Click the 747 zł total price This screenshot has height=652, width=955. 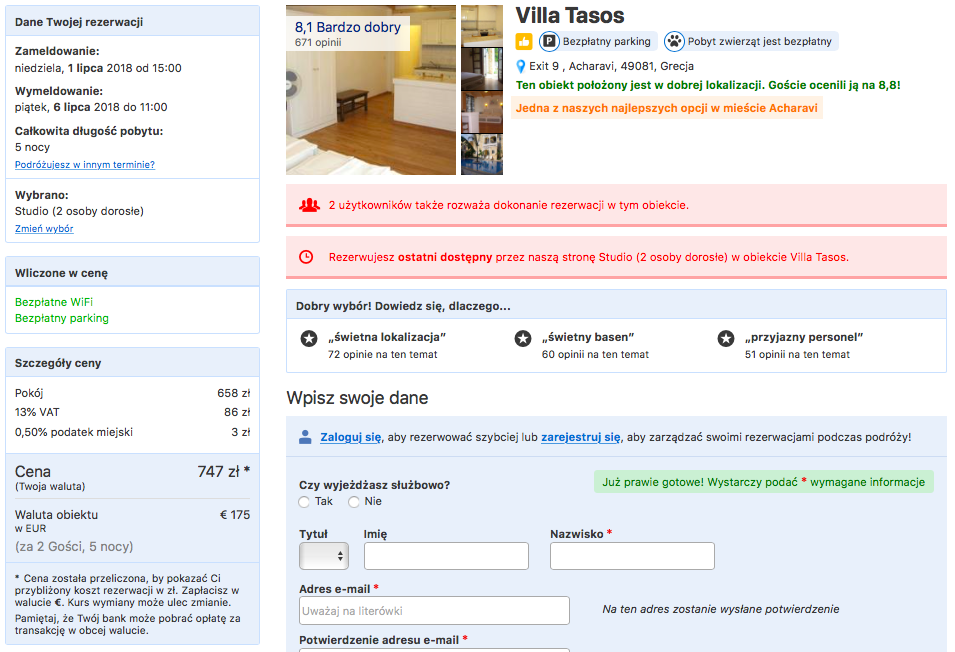(224, 471)
